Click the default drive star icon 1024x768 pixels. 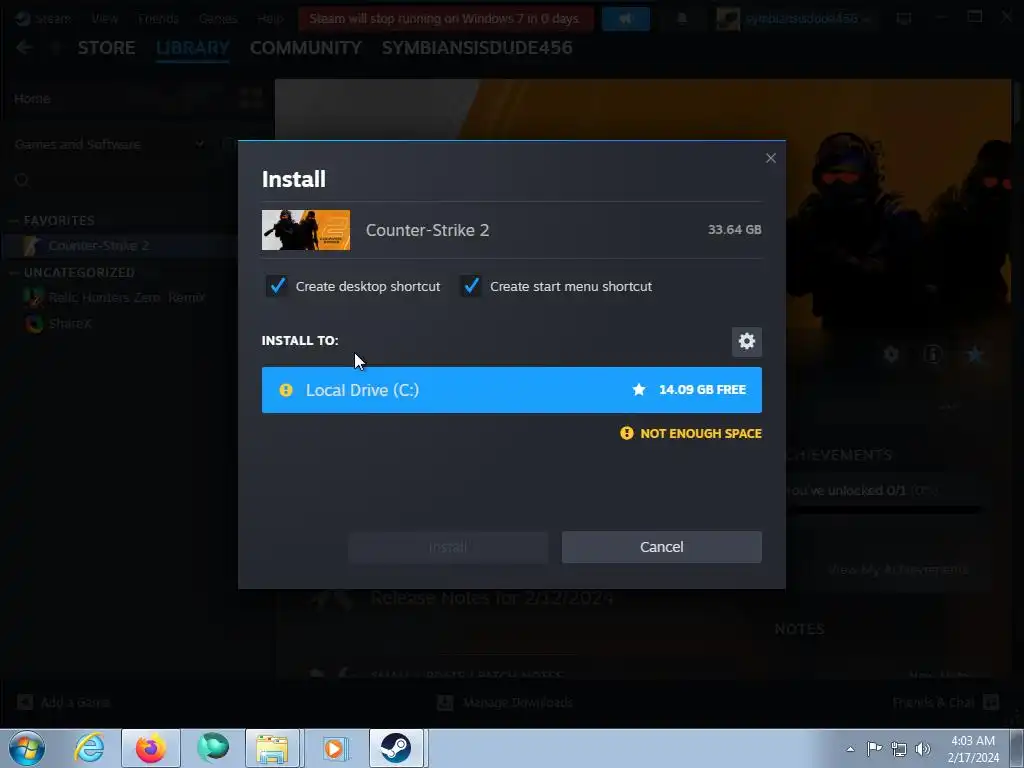click(639, 390)
